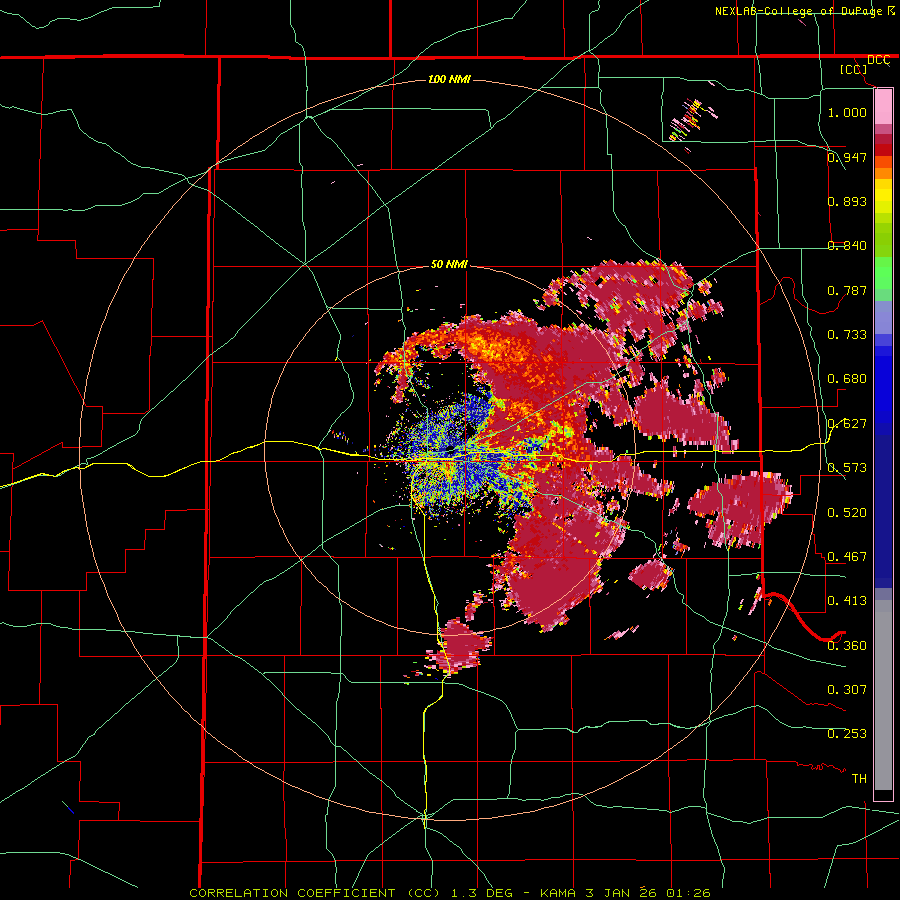Pick the gray color bar band
Screen dimensions: 900x900
coord(883,695)
